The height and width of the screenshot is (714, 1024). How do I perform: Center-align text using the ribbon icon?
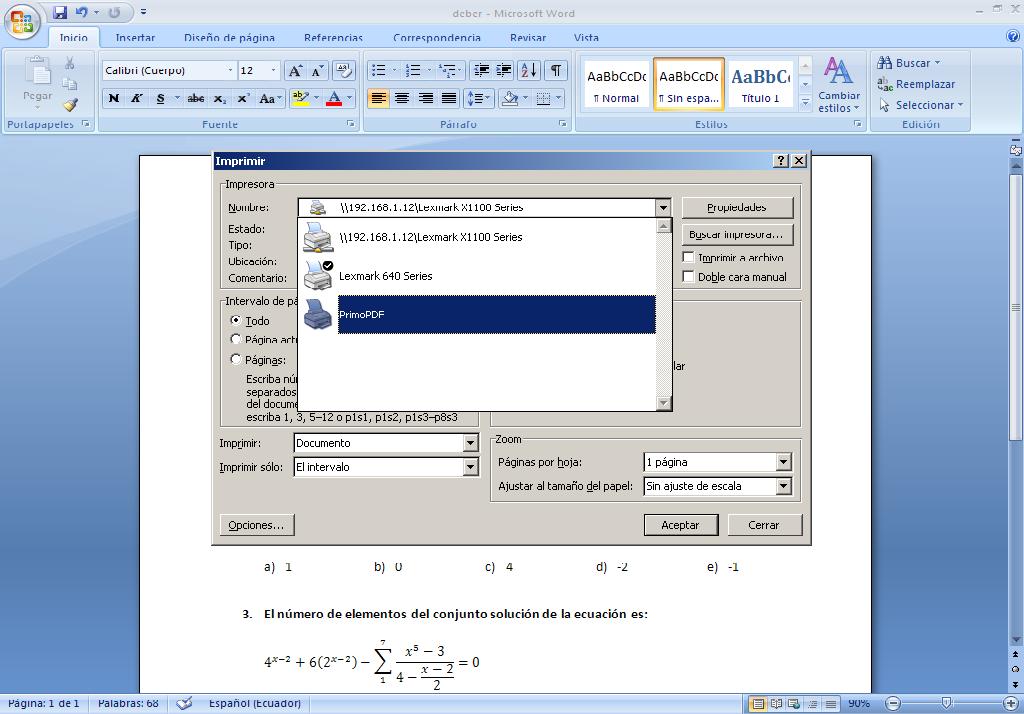[x=402, y=98]
